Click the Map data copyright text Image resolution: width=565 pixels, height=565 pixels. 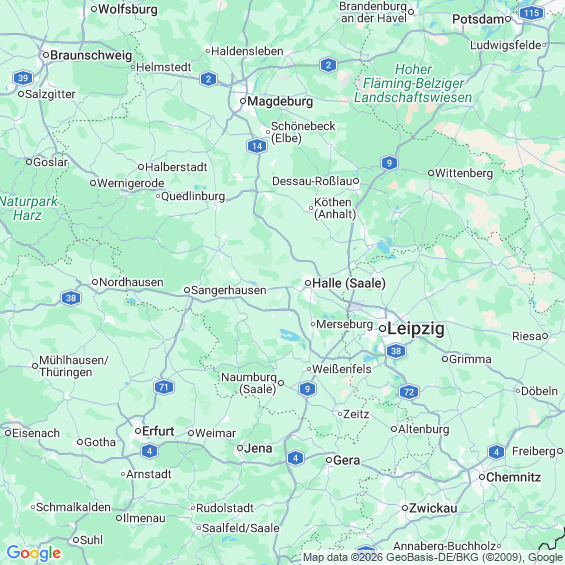pos(432,557)
